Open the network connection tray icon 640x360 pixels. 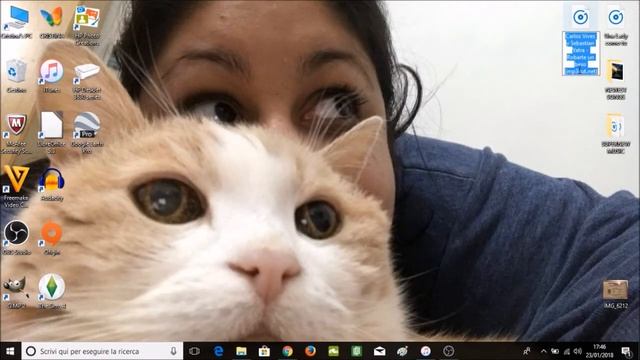pyautogui.click(x=567, y=351)
